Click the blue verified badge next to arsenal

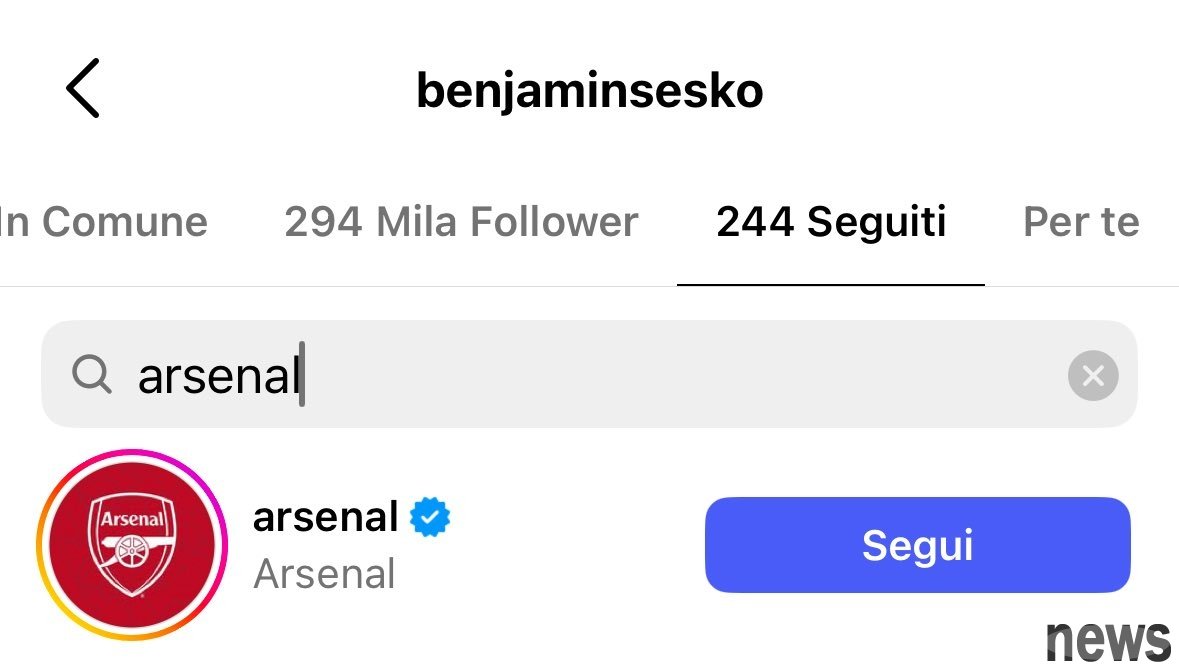pos(430,517)
